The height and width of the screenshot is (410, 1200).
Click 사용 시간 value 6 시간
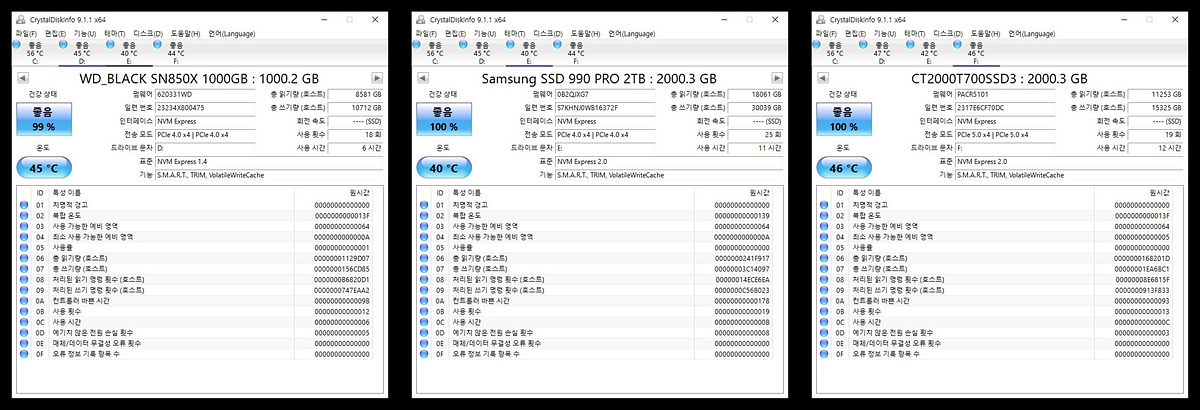click(355, 147)
